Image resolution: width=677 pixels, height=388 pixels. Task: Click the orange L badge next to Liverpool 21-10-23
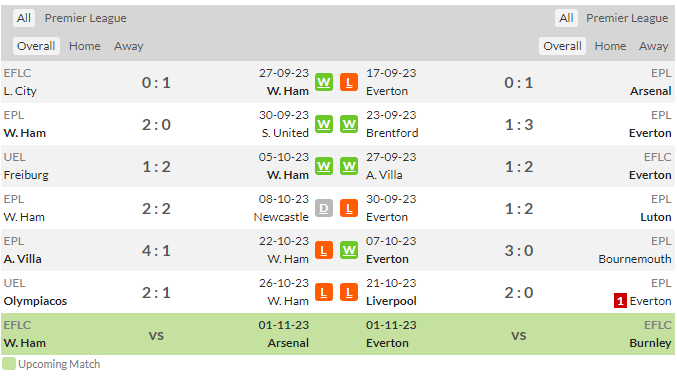click(x=349, y=292)
